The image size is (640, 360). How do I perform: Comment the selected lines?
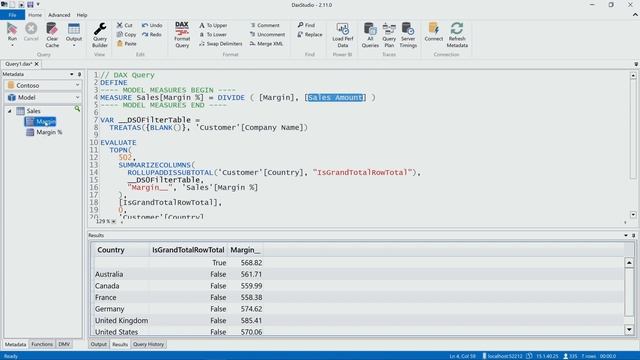click(265, 25)
